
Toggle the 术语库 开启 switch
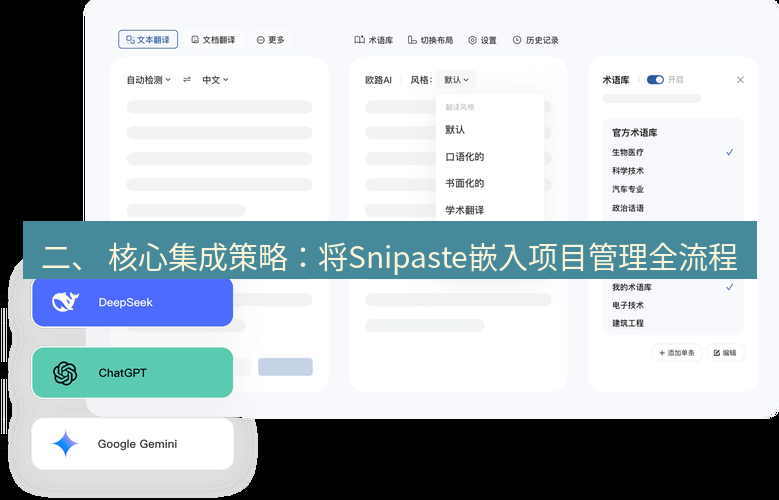[655, 80]
